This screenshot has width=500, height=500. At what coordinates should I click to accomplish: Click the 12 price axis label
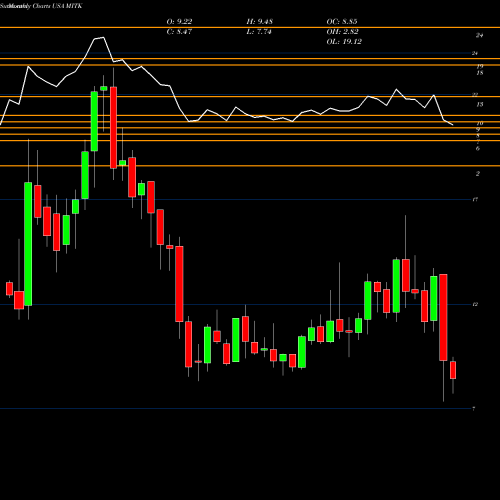(x=475, y=304)
